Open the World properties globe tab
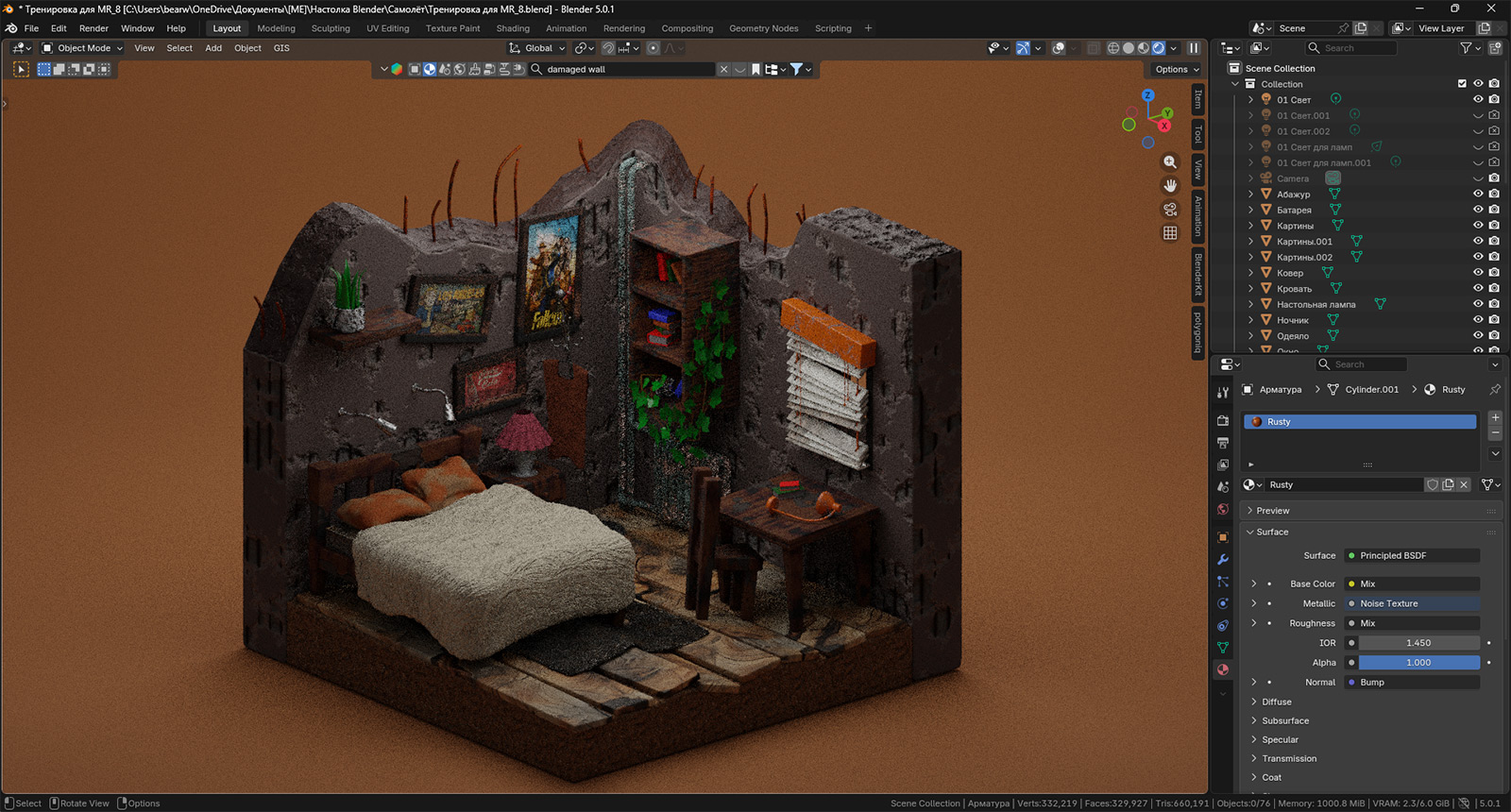This screenshot has height=812, width=1511. tap(1223, 509)
